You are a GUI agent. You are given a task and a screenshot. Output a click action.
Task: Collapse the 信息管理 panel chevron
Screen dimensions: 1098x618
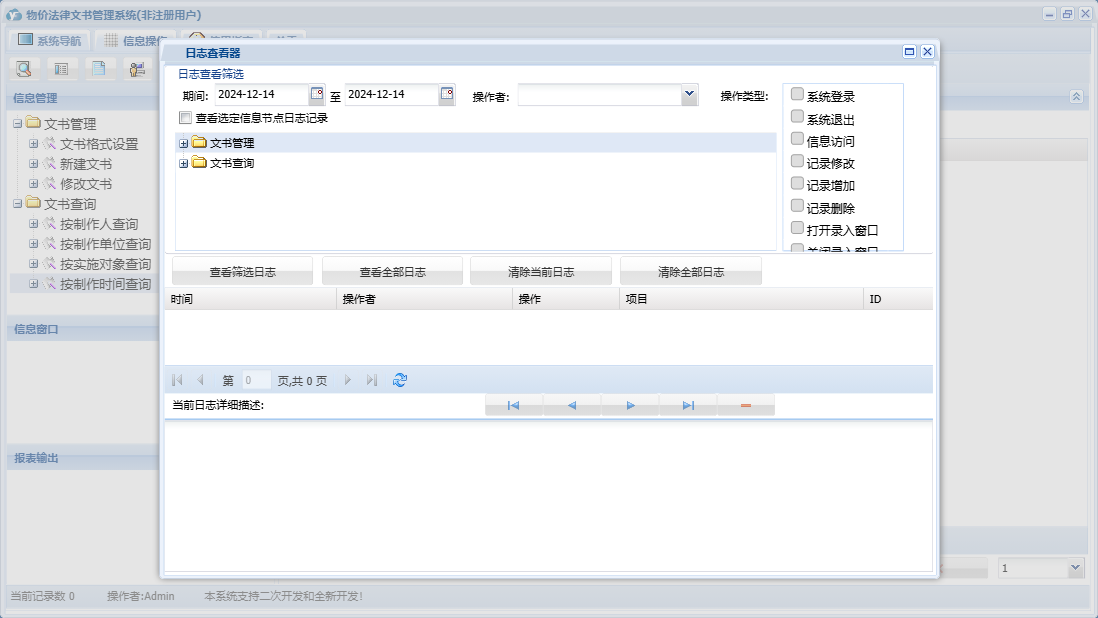pos(1076,97)
